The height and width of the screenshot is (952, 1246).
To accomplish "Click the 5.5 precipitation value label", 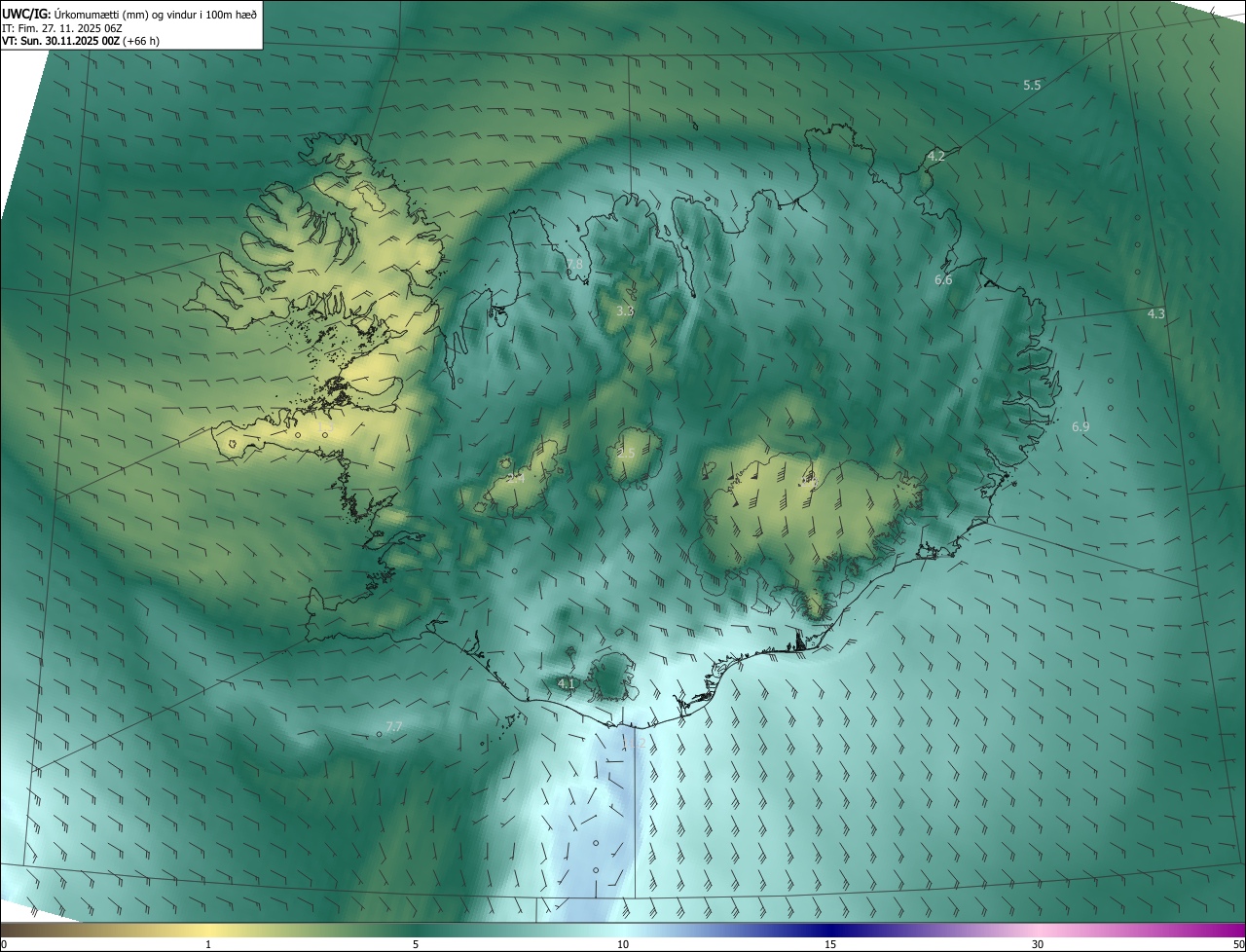I will [x=1032, y=86].
